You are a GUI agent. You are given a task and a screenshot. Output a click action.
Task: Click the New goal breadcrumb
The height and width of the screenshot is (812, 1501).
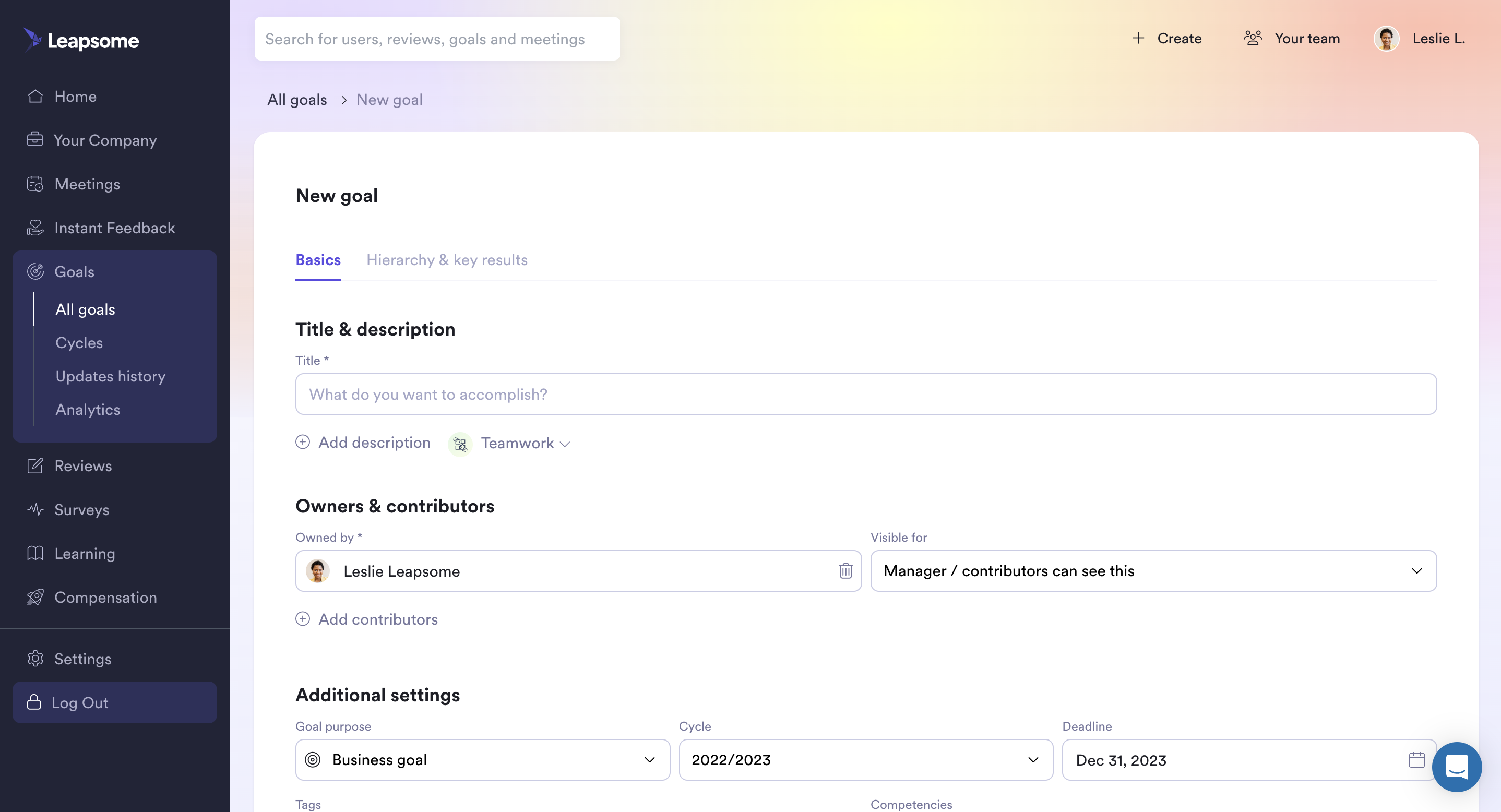click(x=389, y=100)
